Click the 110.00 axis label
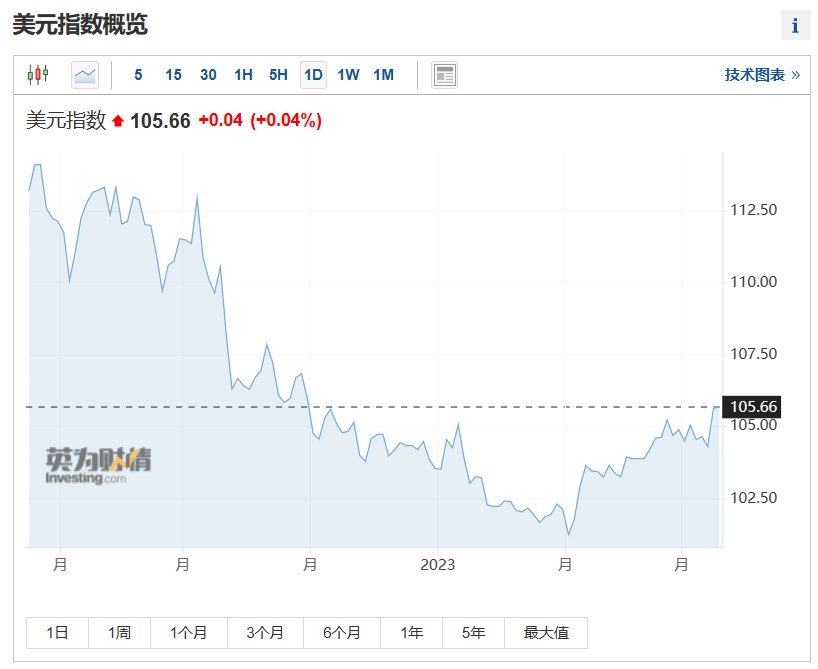818x669 pixels. click(x=753, y=282)
